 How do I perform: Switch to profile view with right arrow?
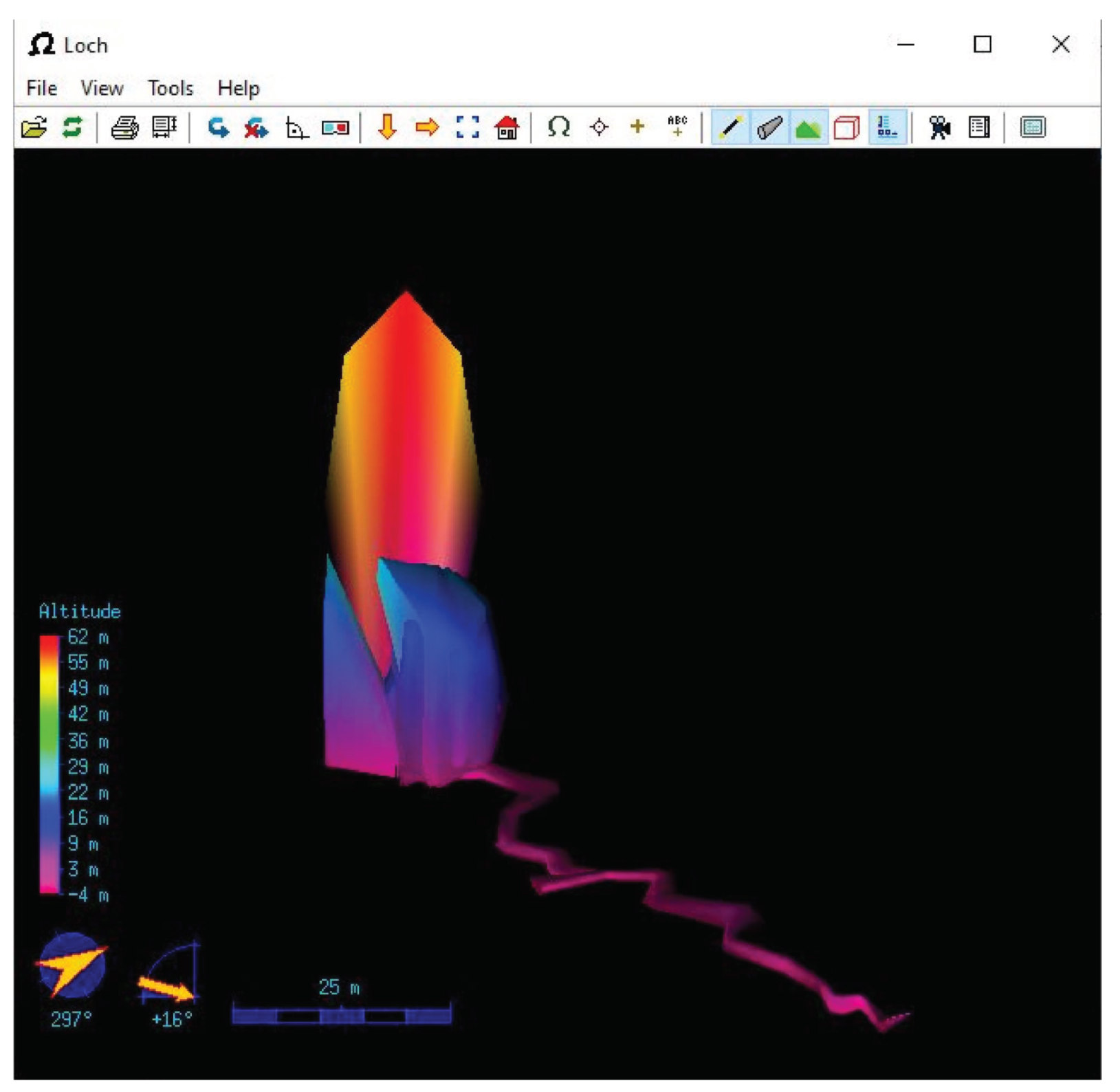click(427, 128)
